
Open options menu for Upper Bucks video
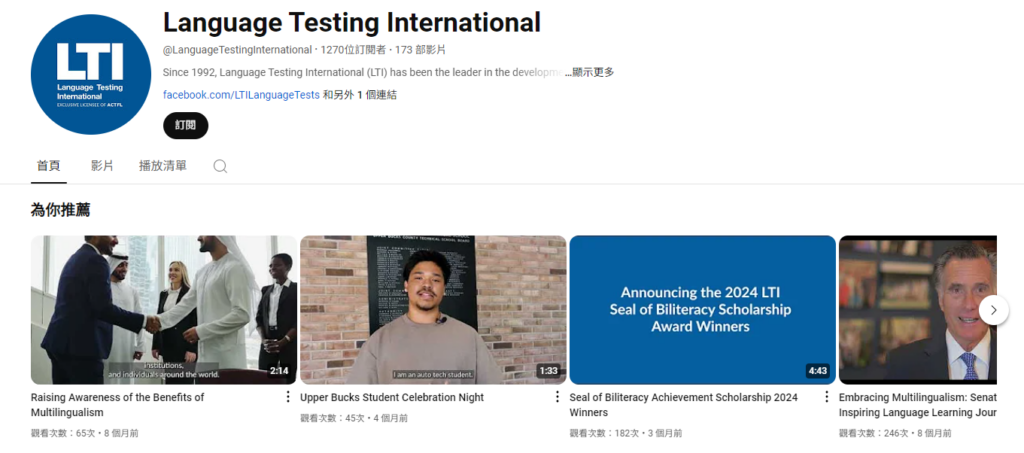(557, 397)
